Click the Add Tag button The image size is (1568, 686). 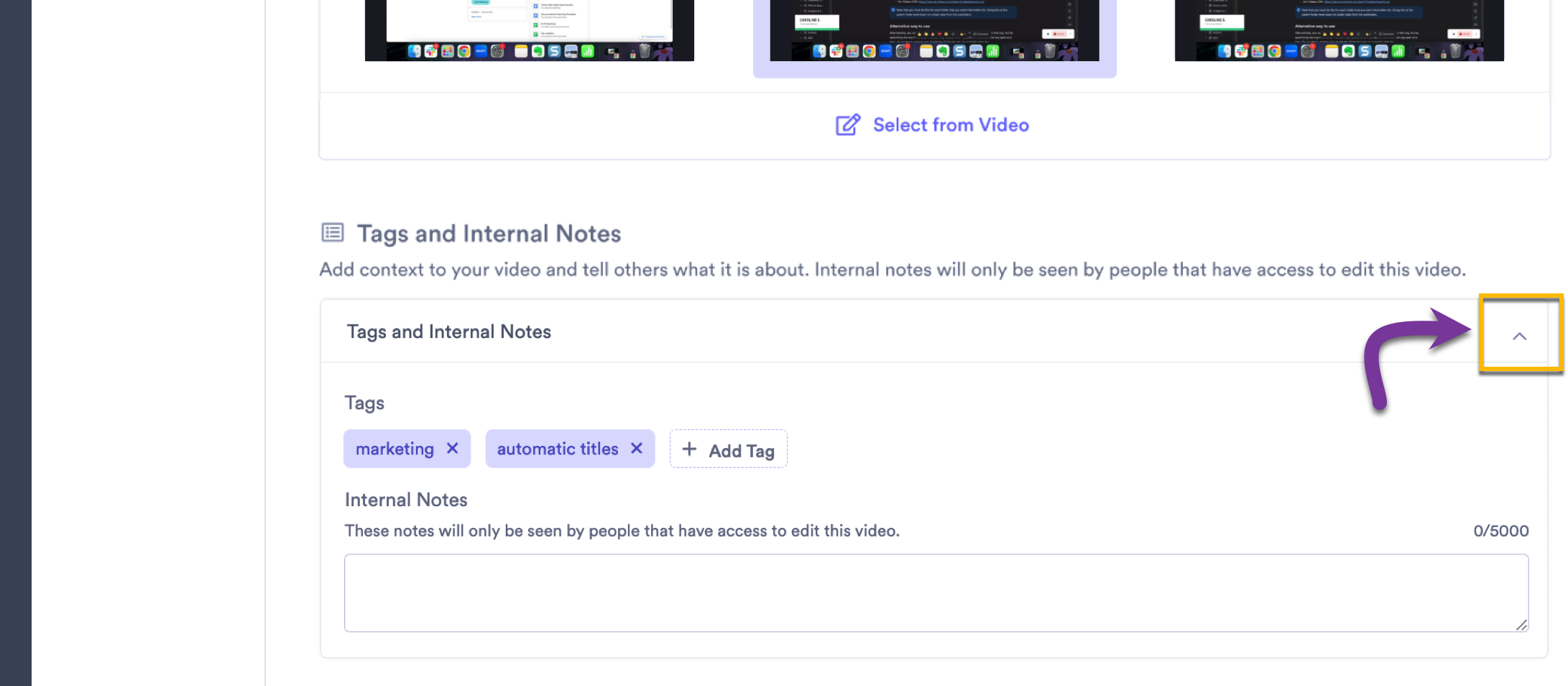point(728,449)
